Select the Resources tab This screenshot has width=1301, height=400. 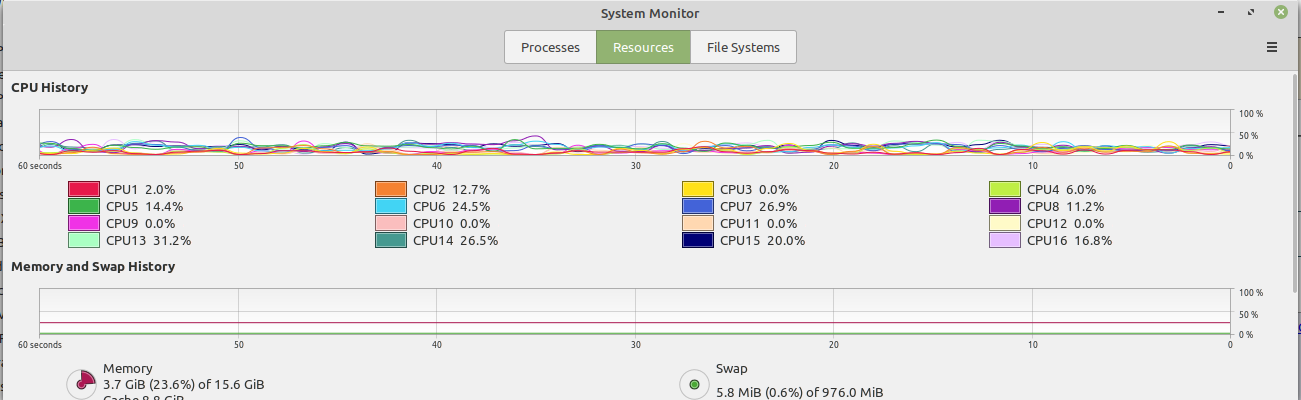[644, 47]
